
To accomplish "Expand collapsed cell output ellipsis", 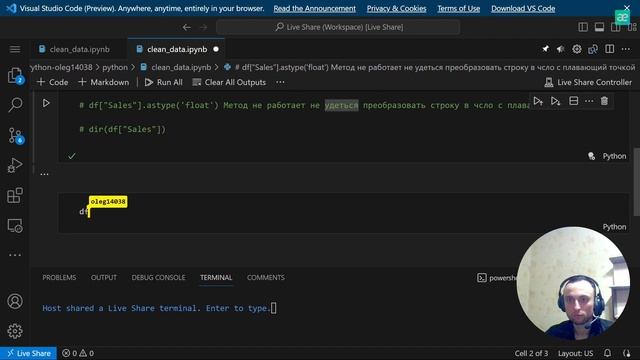I will (44, 174).
